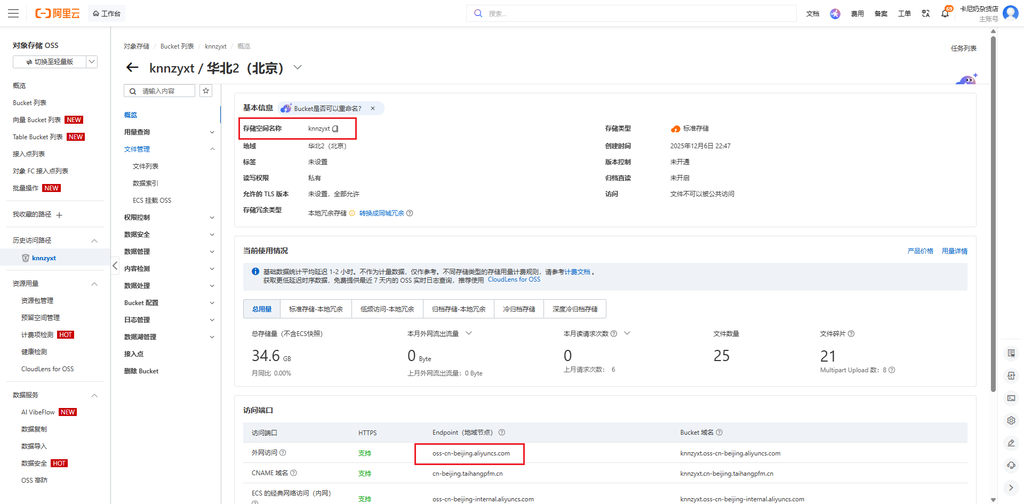Open the language switch icon
The height and width of the screenshot is (504, 1024).
[x=925, y=13]
